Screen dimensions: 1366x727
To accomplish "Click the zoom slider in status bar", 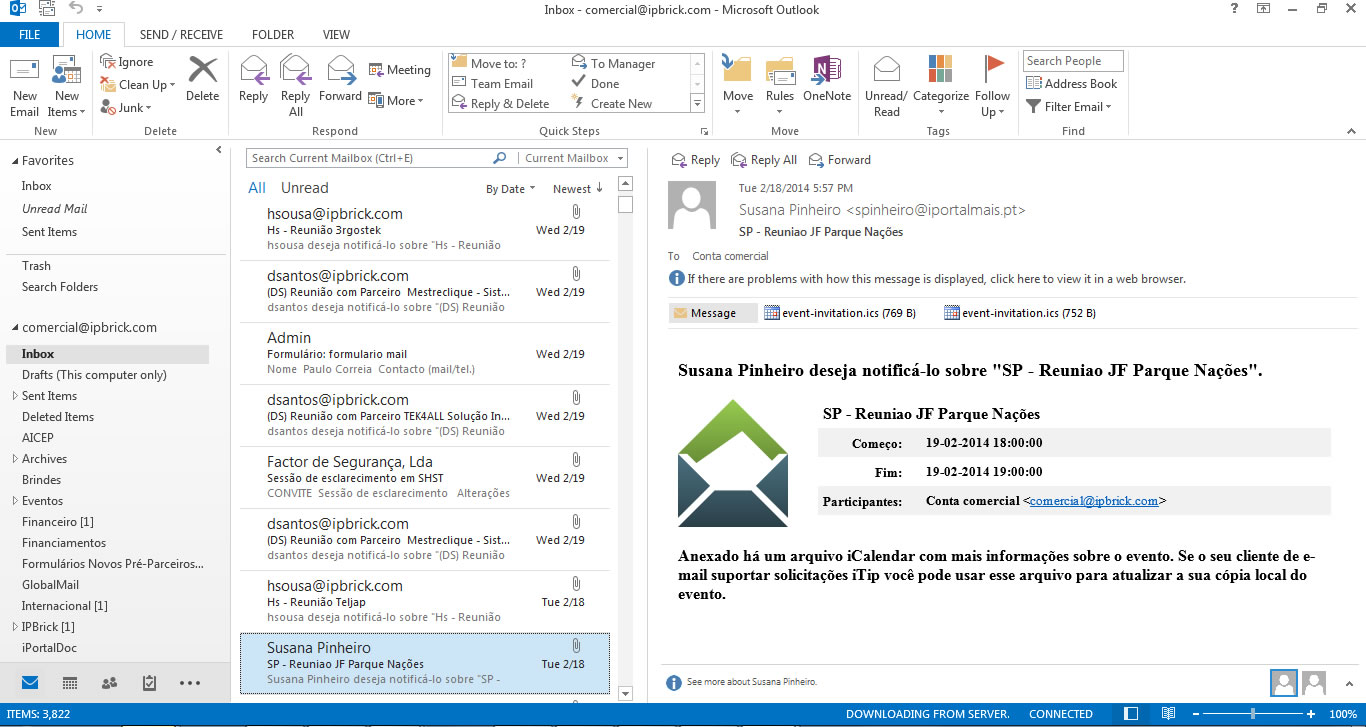I will (1253, 714).
